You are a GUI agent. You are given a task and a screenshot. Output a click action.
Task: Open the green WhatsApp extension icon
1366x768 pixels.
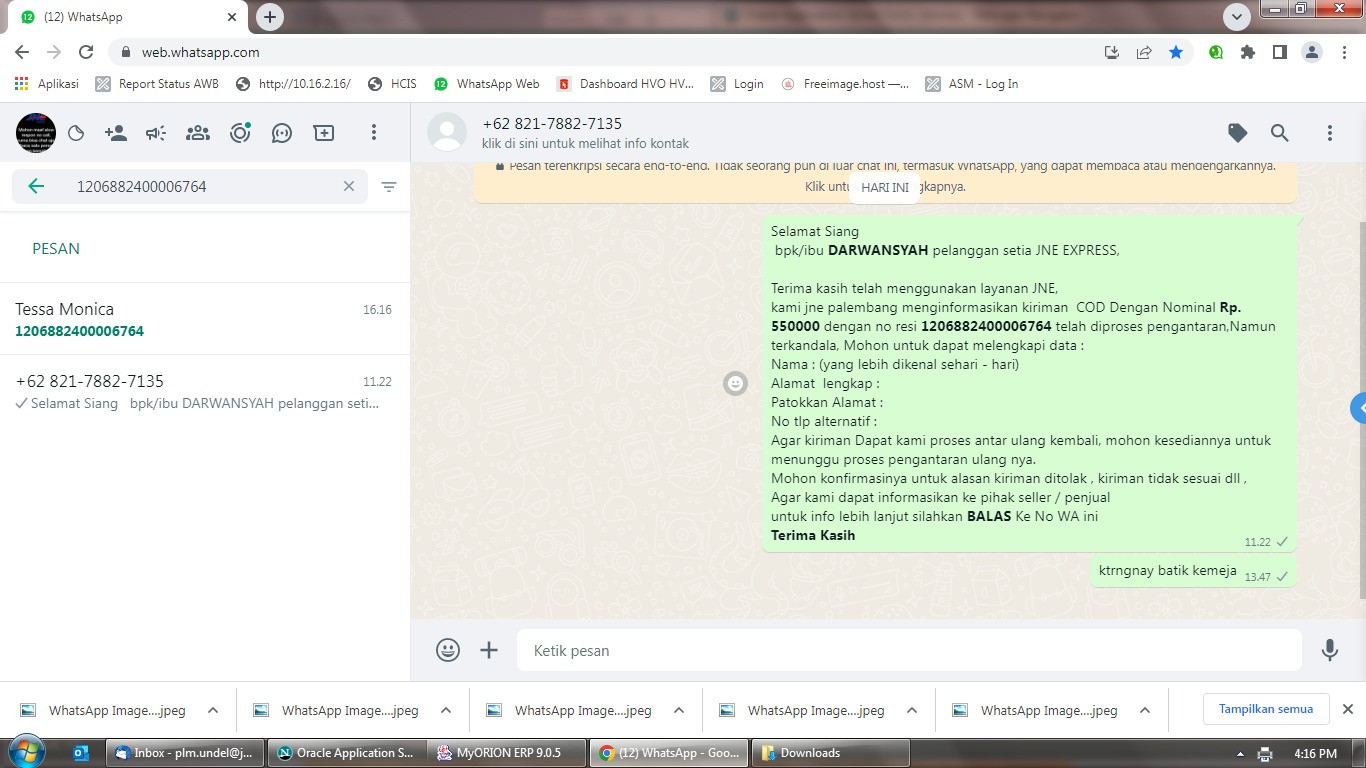[x=1216, y=52]
